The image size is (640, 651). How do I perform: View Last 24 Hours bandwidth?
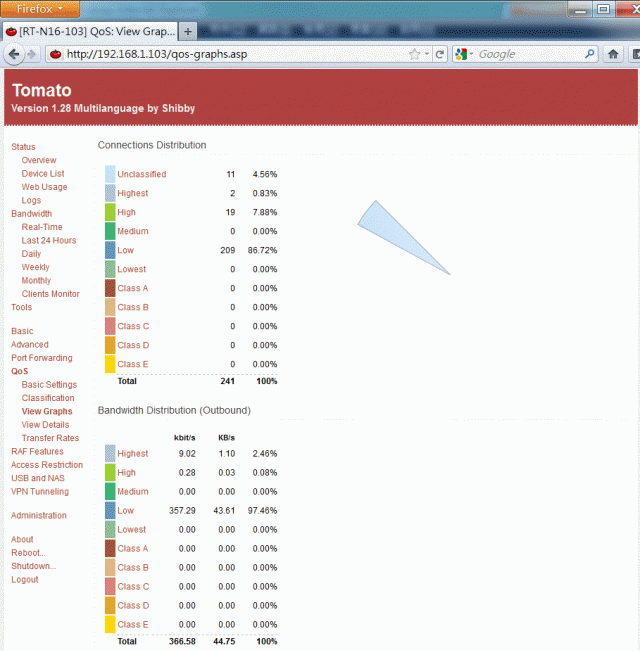tap(49, 240)
